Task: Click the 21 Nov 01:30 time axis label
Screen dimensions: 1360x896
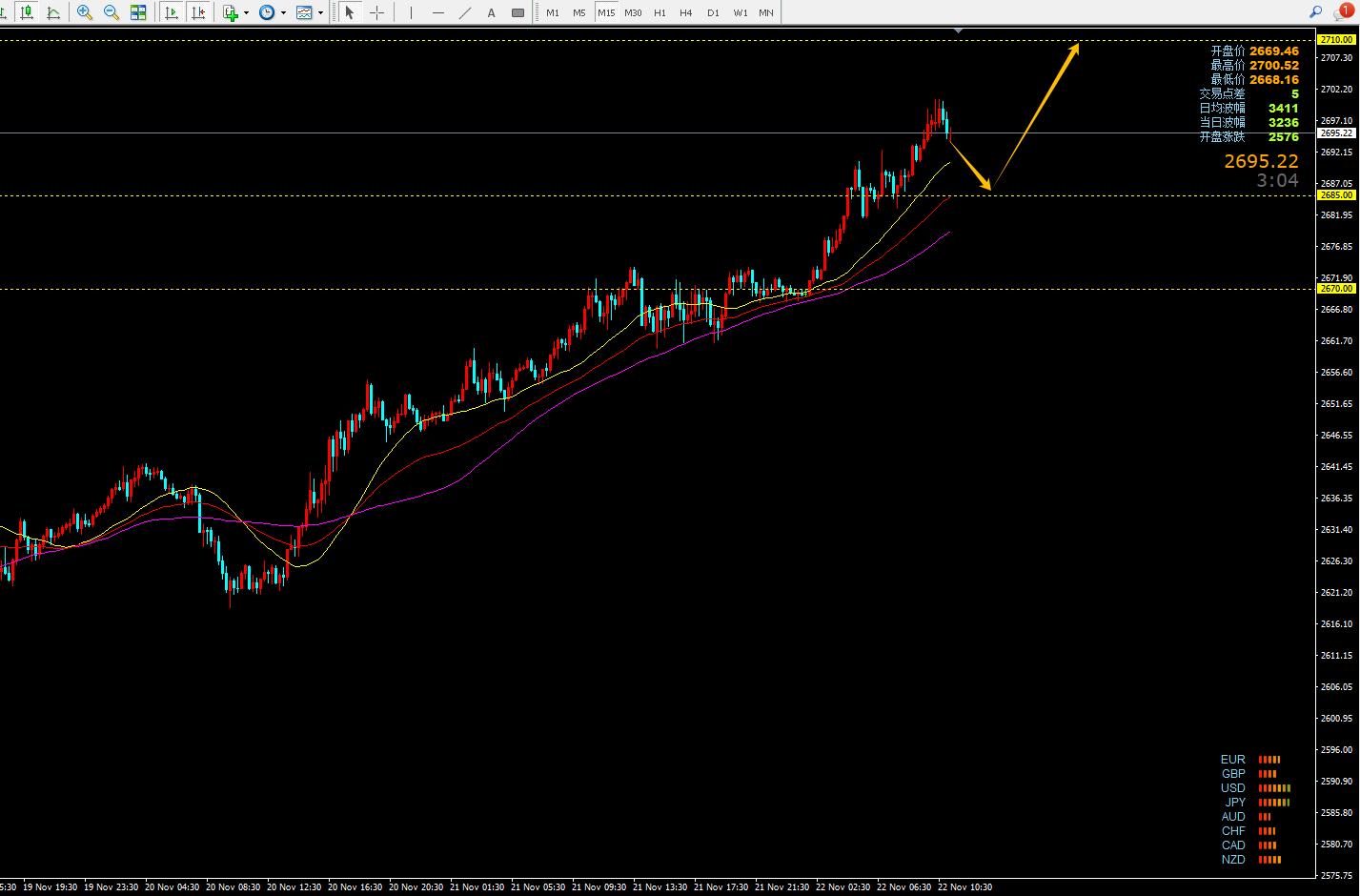Action: coord(477,887)
